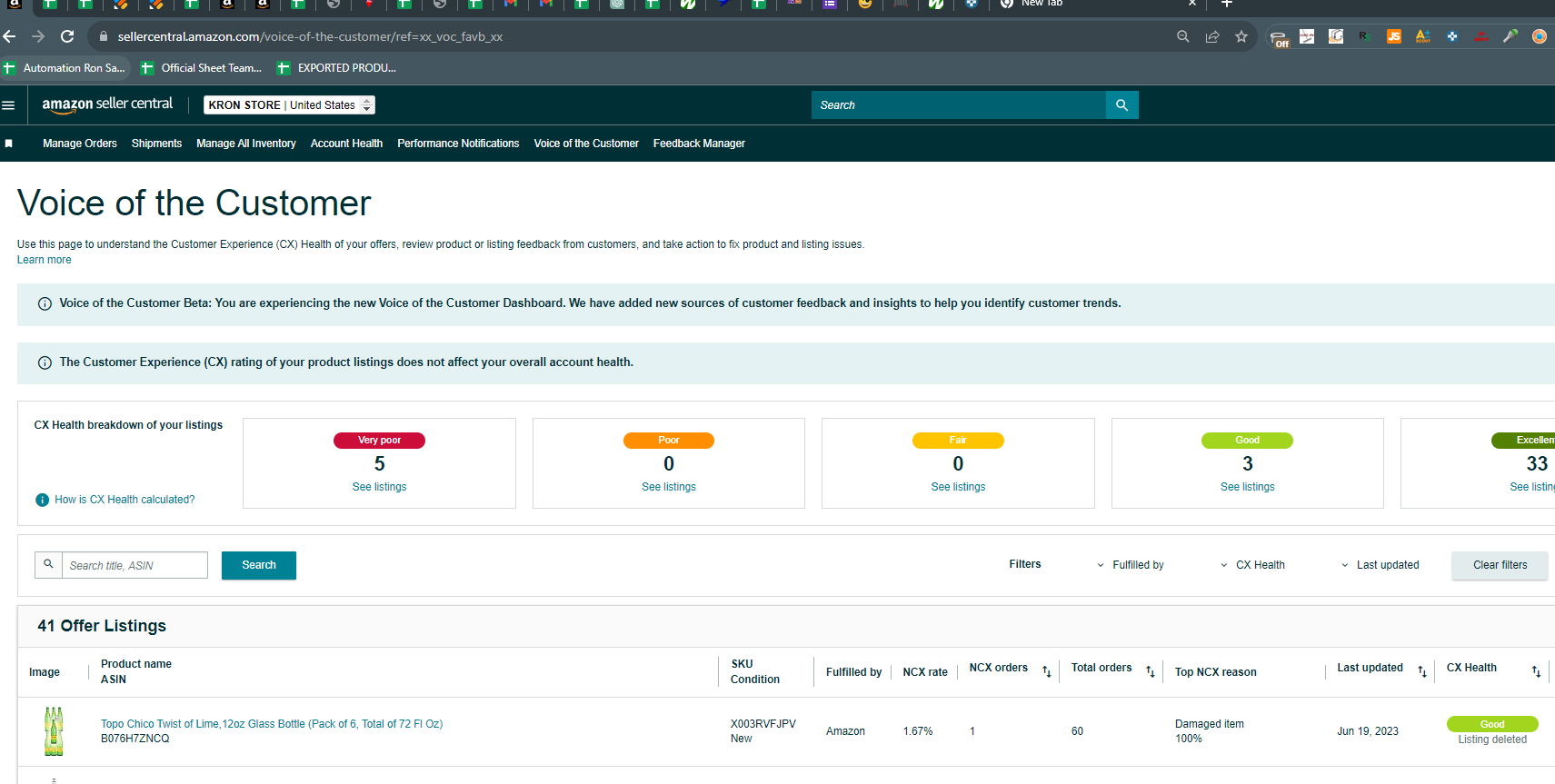Sort listings by Total orders
This screenshot has width=1555, height=784.
[x=1151, y=672]
